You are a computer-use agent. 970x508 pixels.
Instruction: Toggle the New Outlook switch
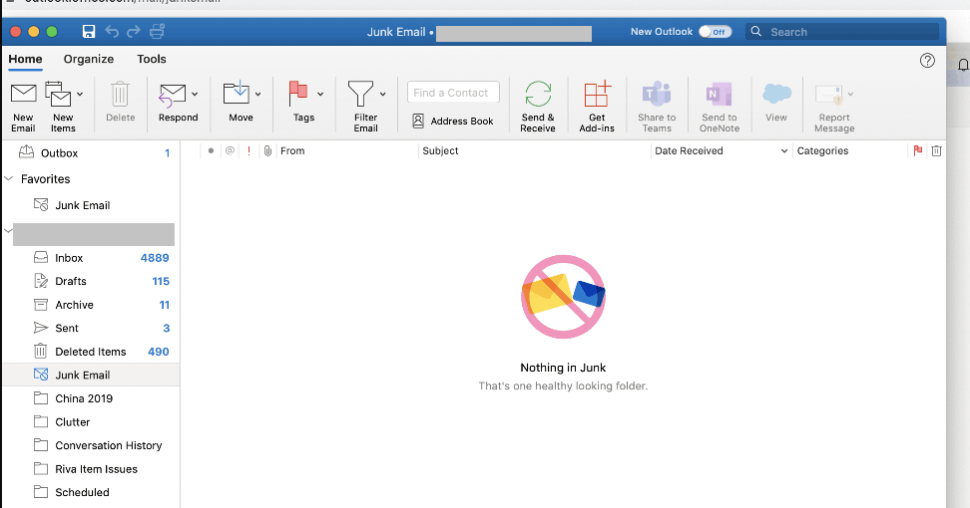(x=715, y=32)
